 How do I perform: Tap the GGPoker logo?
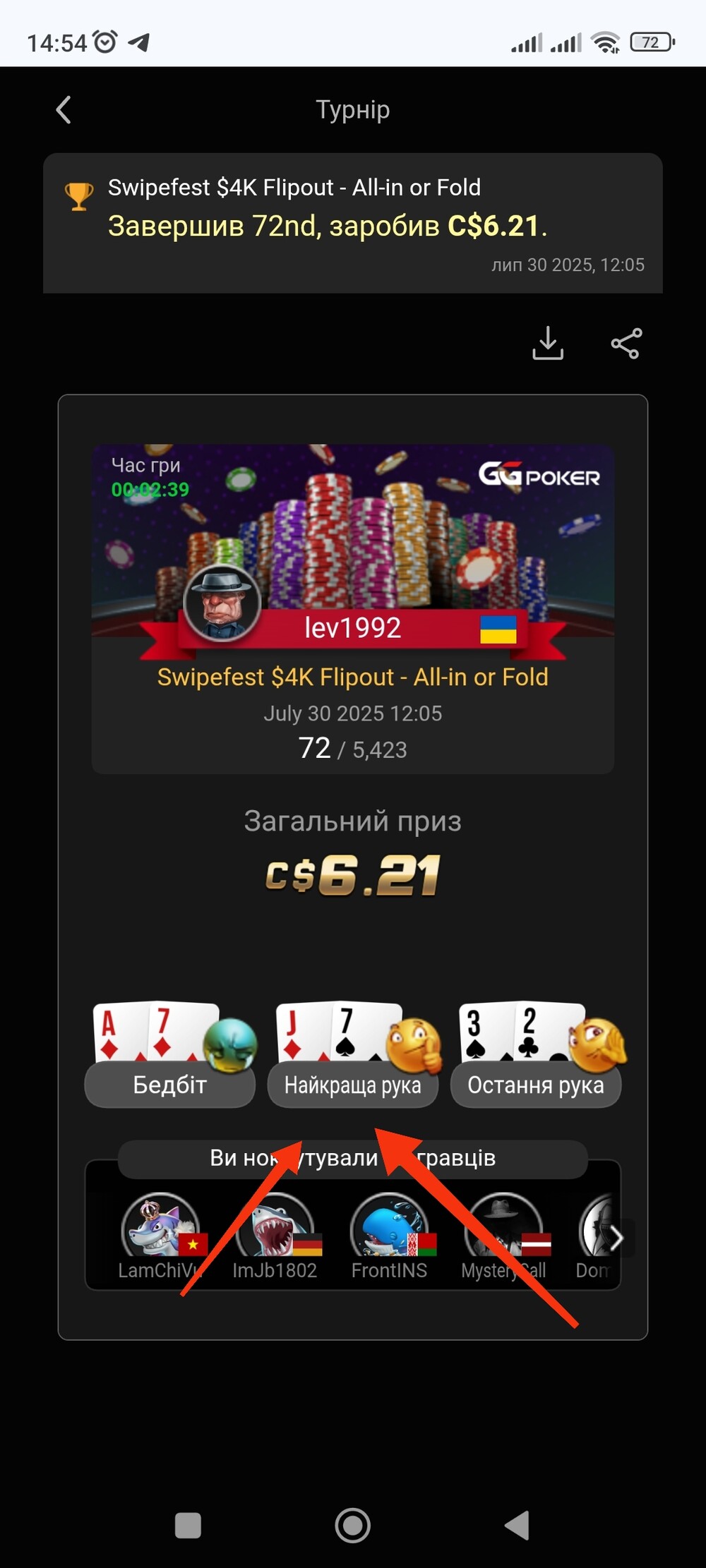point(539,474)
